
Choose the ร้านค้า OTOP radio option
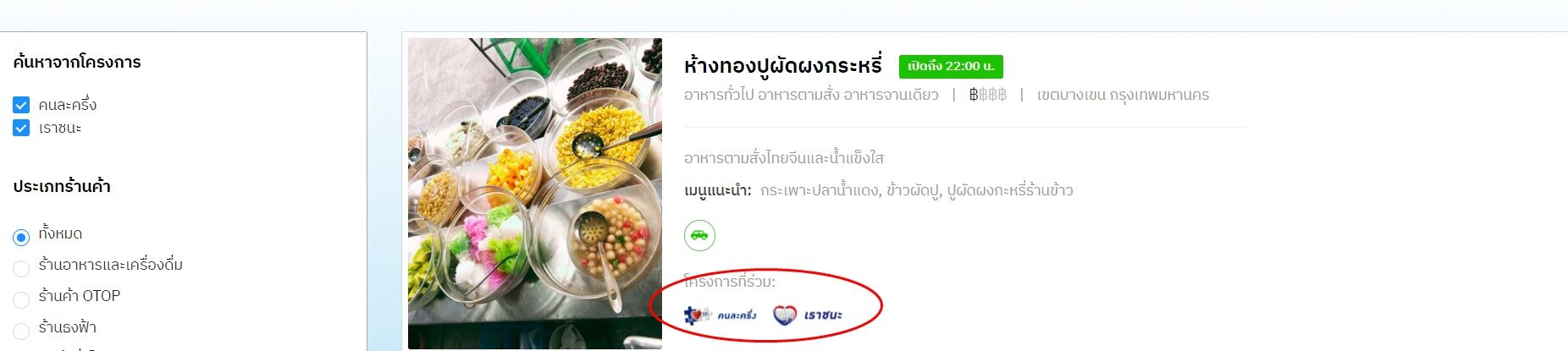click(x=21, y=299)
